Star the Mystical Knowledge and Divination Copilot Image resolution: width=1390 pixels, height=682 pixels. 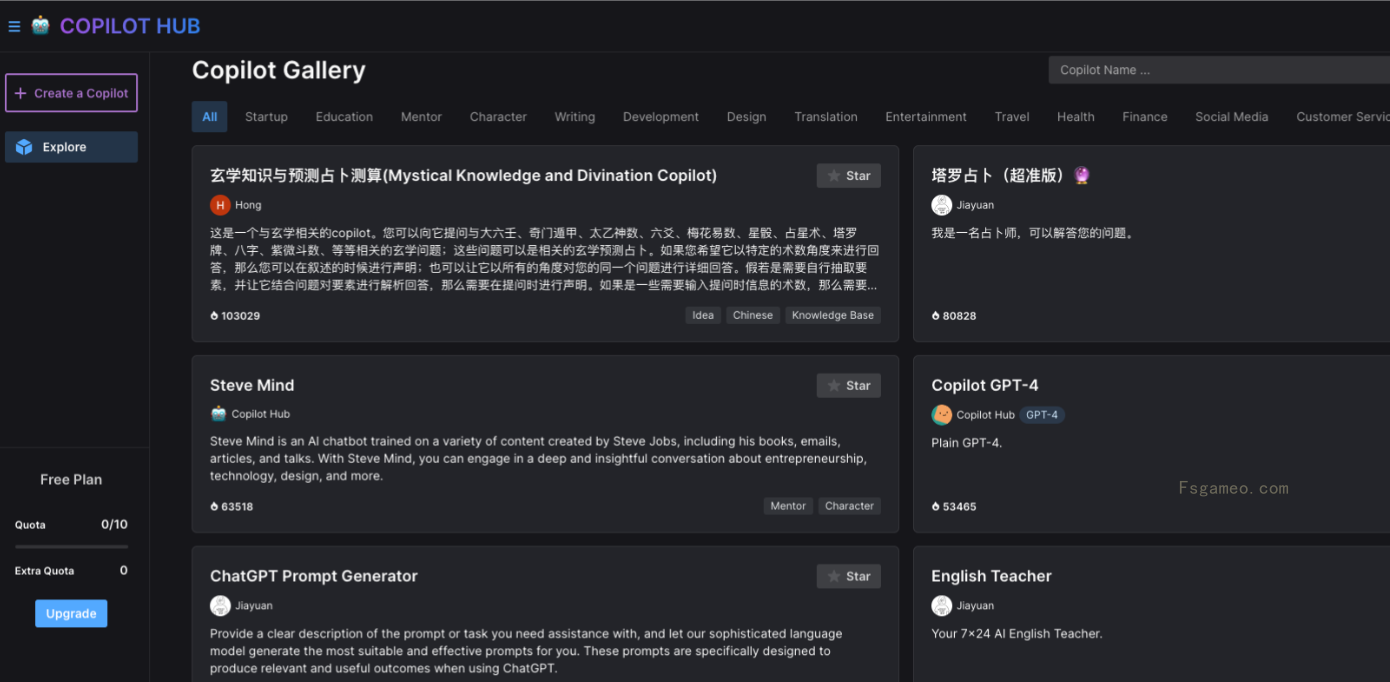click(x=849, y=176)
